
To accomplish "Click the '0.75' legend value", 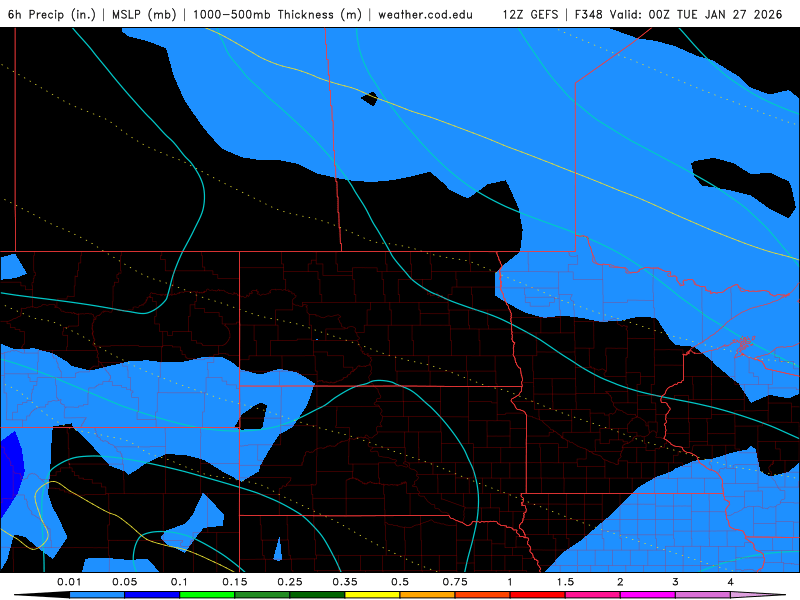I will 455,582.
